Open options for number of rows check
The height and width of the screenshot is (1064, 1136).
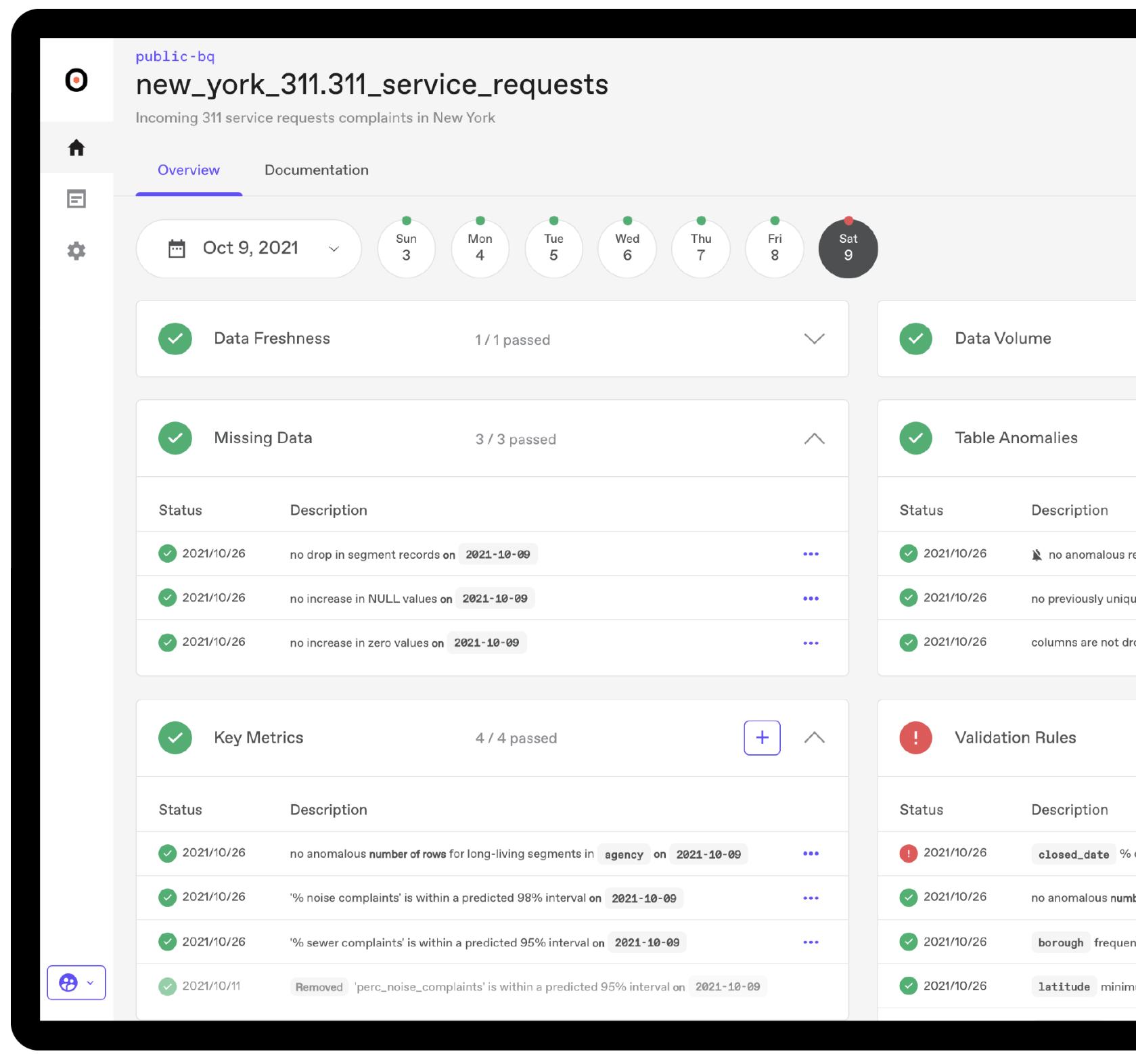(x=811, y=854)
